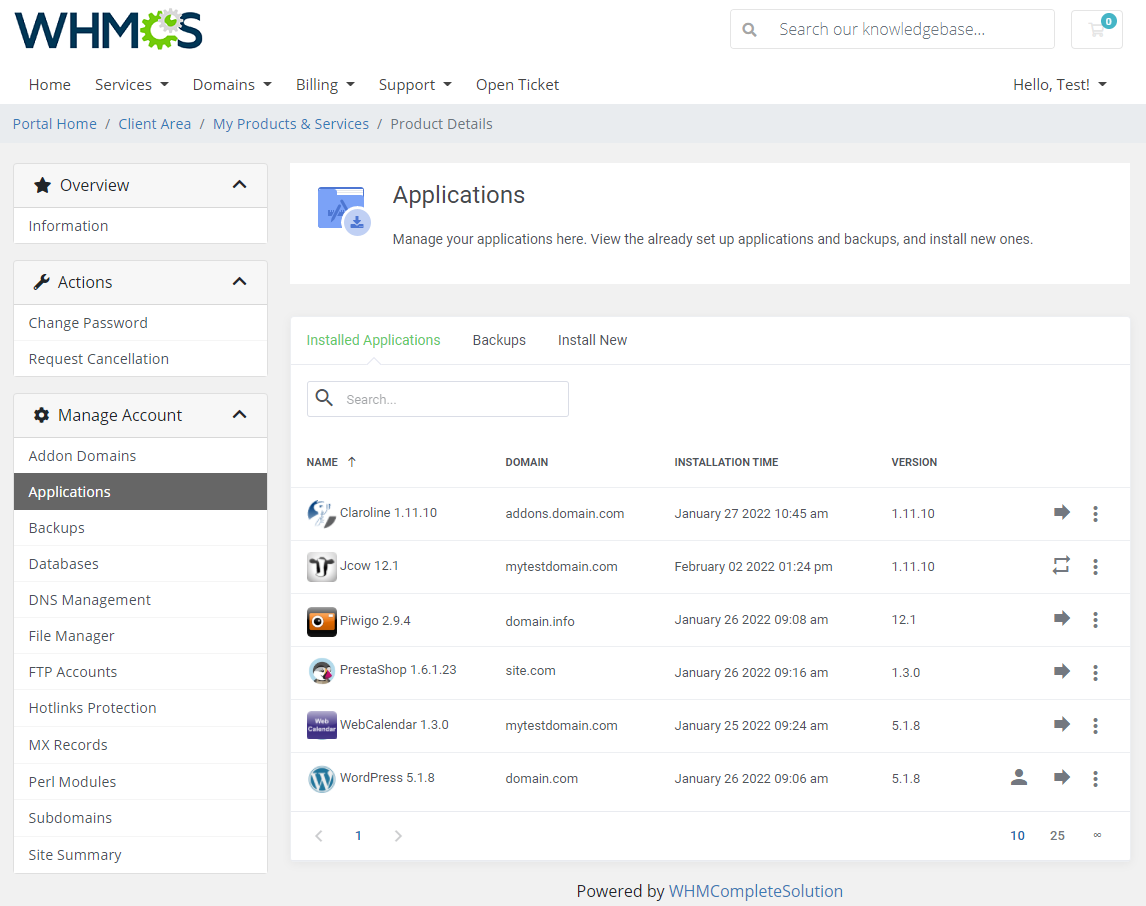The width and height of the screenshot is (1146, 906).
Task: Open the Billing dropdown menu
Action: coord(325,85)
